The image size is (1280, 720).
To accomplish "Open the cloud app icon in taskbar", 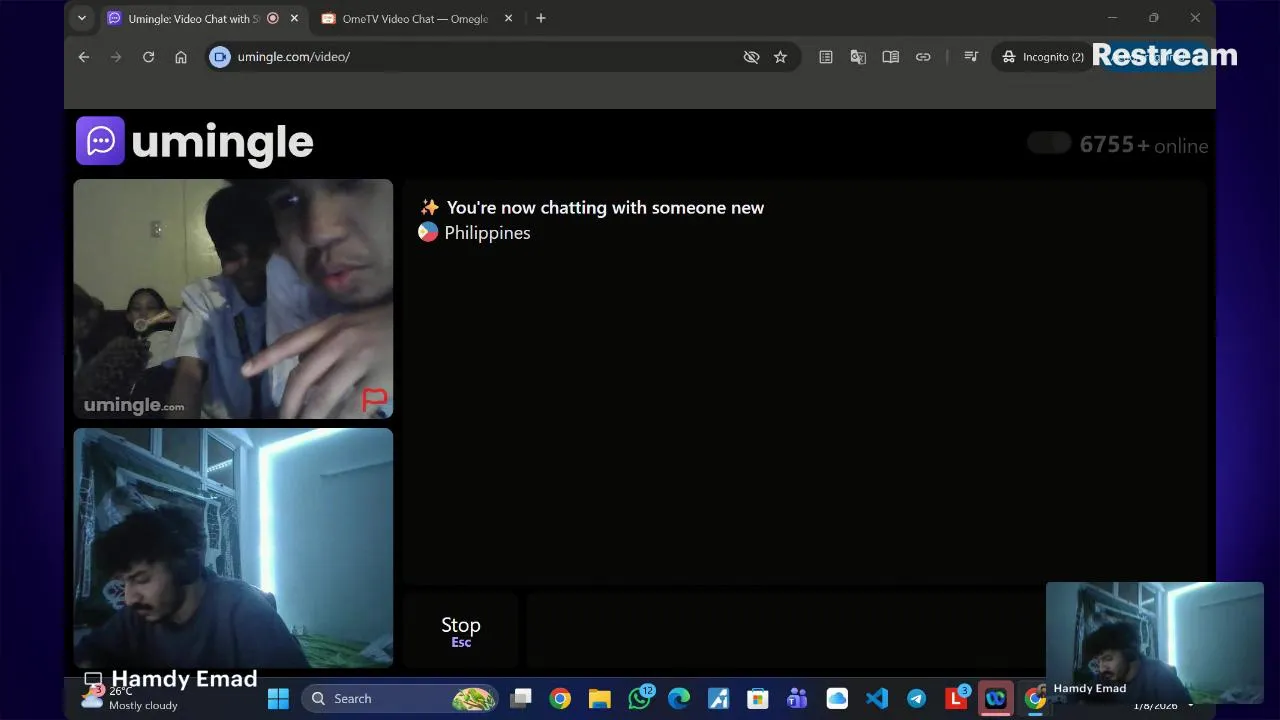I will 837,698.
